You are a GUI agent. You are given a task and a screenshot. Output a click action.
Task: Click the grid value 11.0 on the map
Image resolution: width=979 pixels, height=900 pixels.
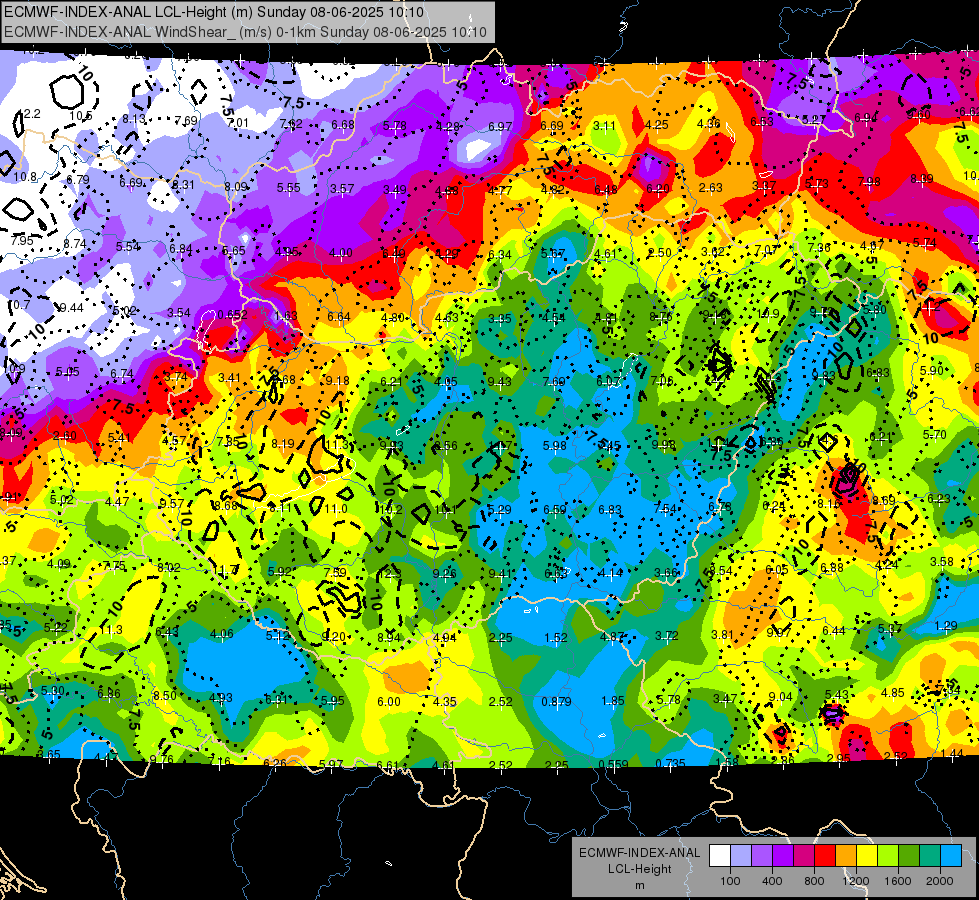tap(335, 509)
